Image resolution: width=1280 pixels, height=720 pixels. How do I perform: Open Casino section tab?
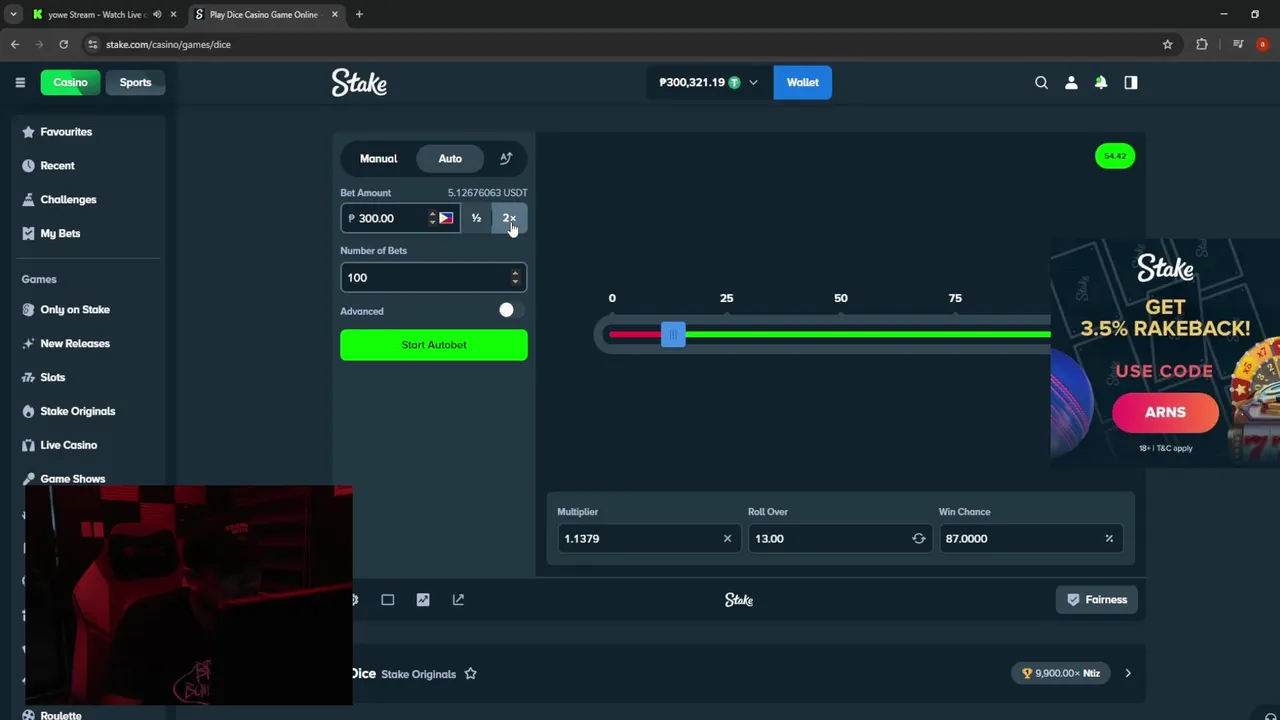70,82
